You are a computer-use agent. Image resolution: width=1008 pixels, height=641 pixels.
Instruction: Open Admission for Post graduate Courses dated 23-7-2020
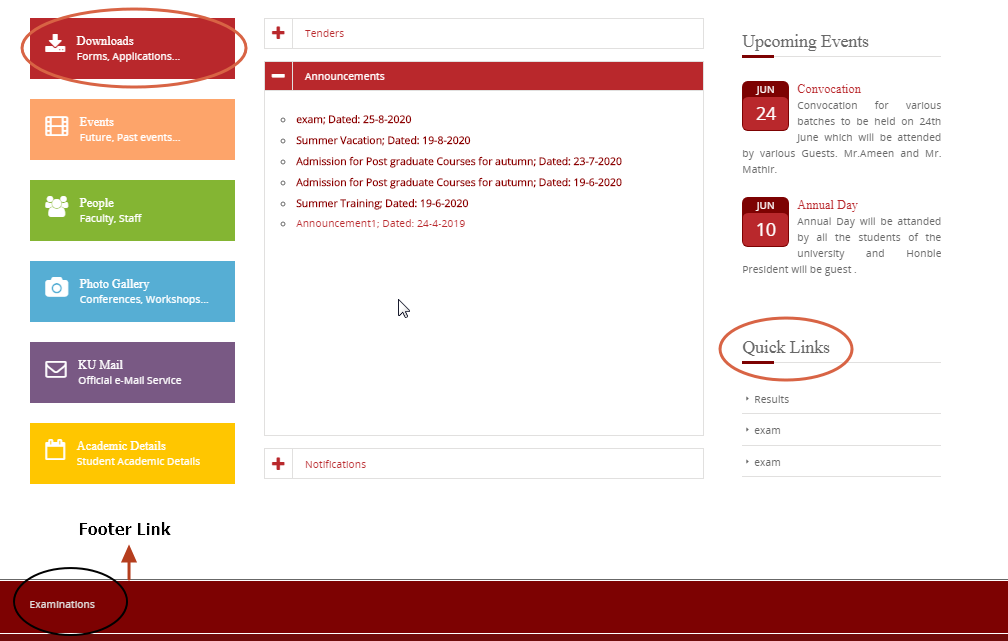[458, 161]
